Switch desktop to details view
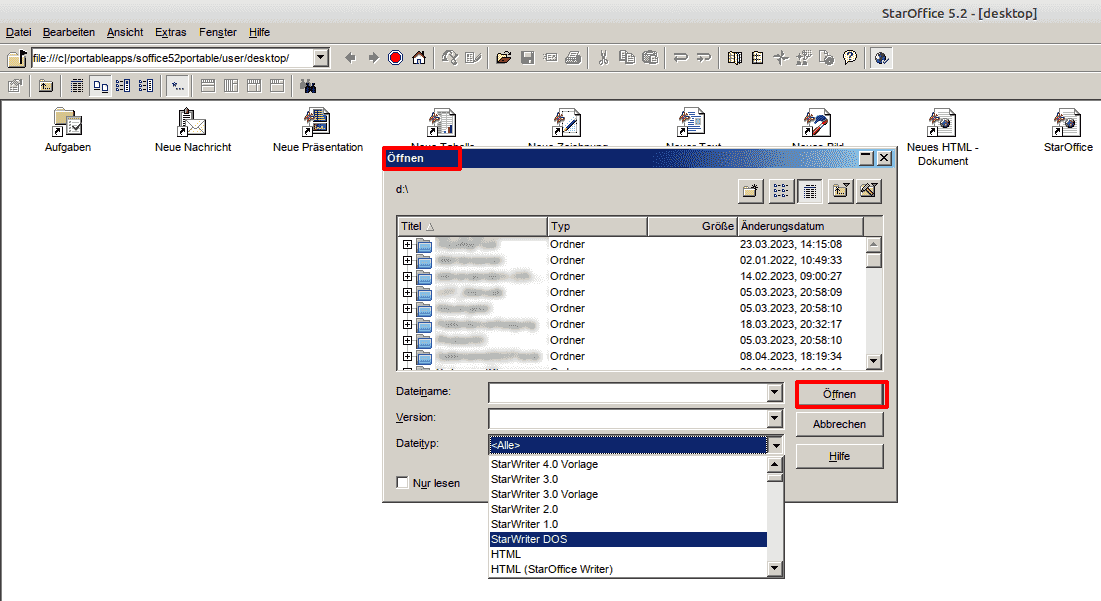The height and width of the screenshot is (601, 1101). click(77, 86)
